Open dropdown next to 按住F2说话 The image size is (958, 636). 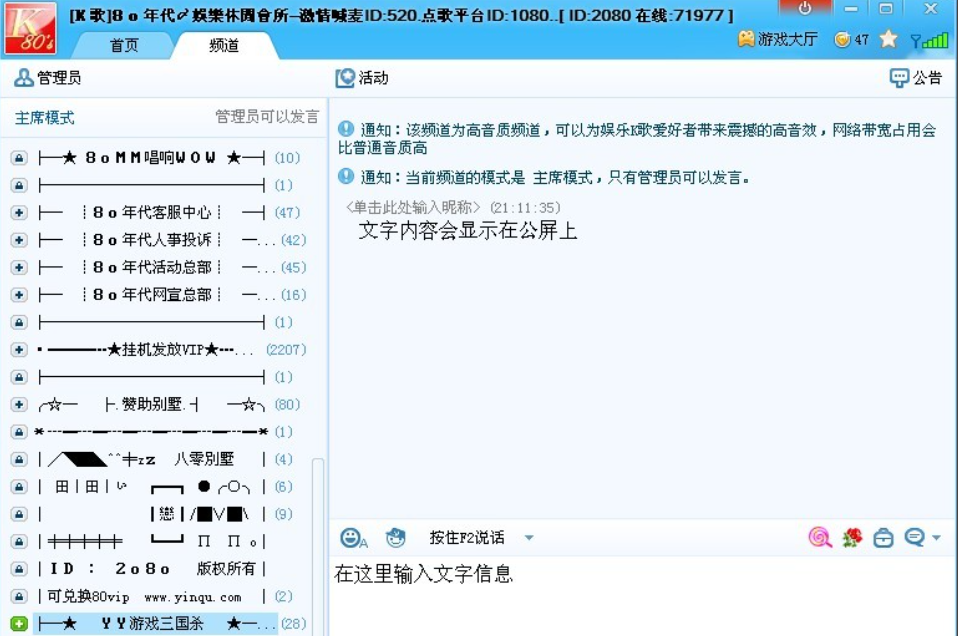[529, 538]
